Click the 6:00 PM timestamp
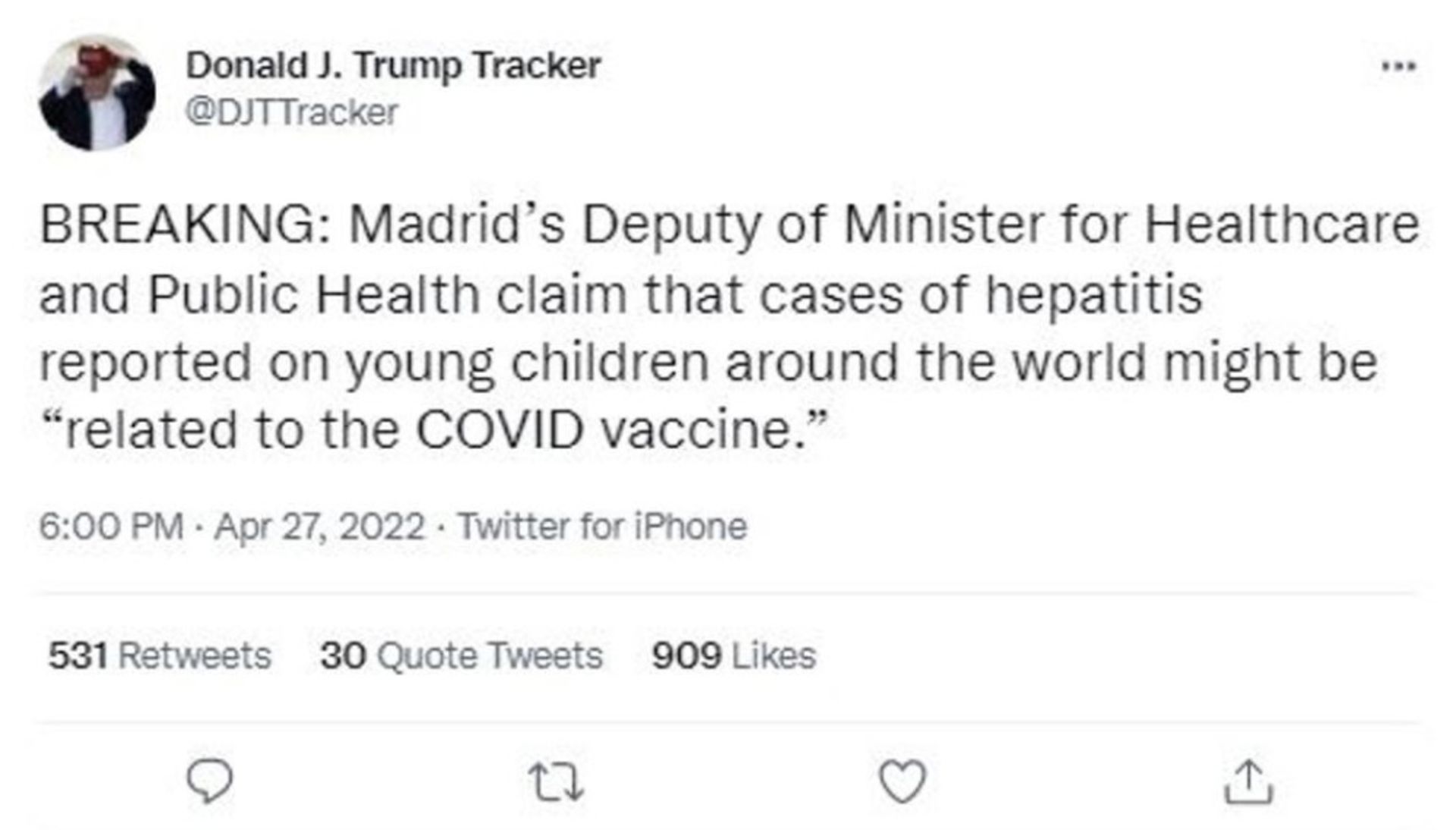The height and width of the screenshot is (830, 1456). click(x=111, y=526)
